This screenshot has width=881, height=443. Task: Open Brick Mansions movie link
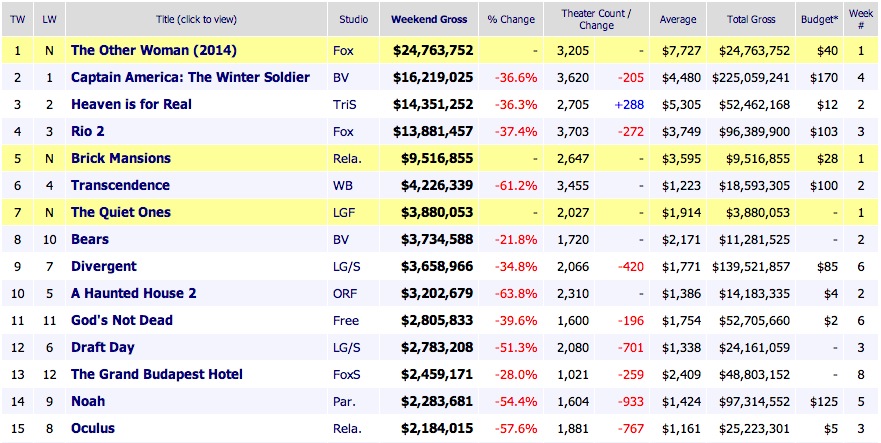click(121, 158)
